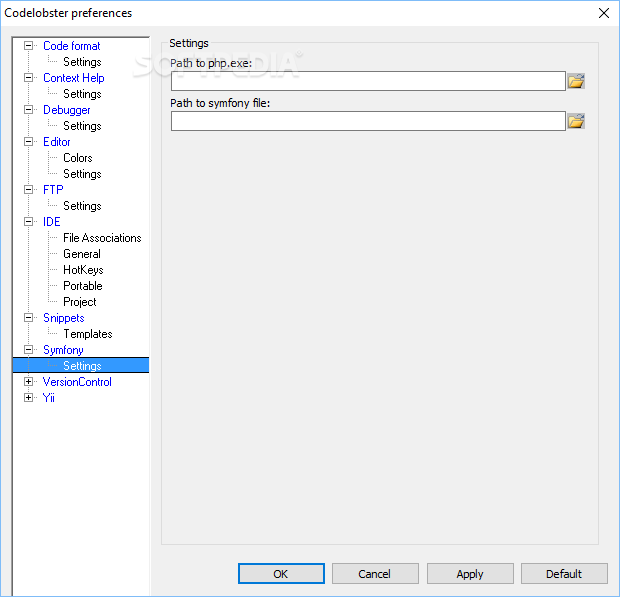This screenshot has height=597, width=620.
Task: Select the VersionControl category
Action: [x=77, y=382]
